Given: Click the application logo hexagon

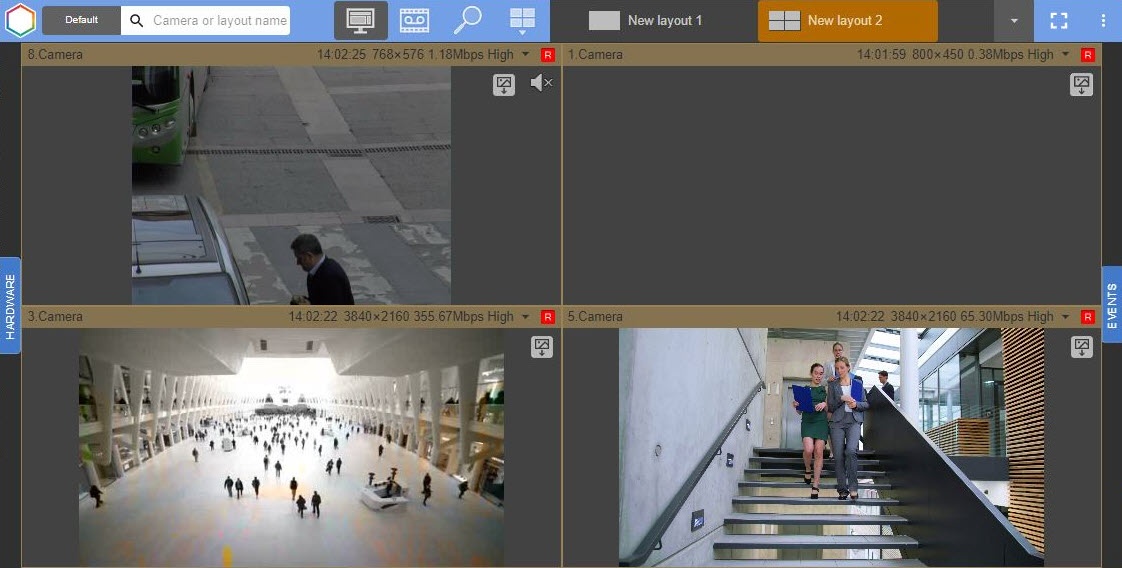Looking at the screenshot, I should 19,20.
